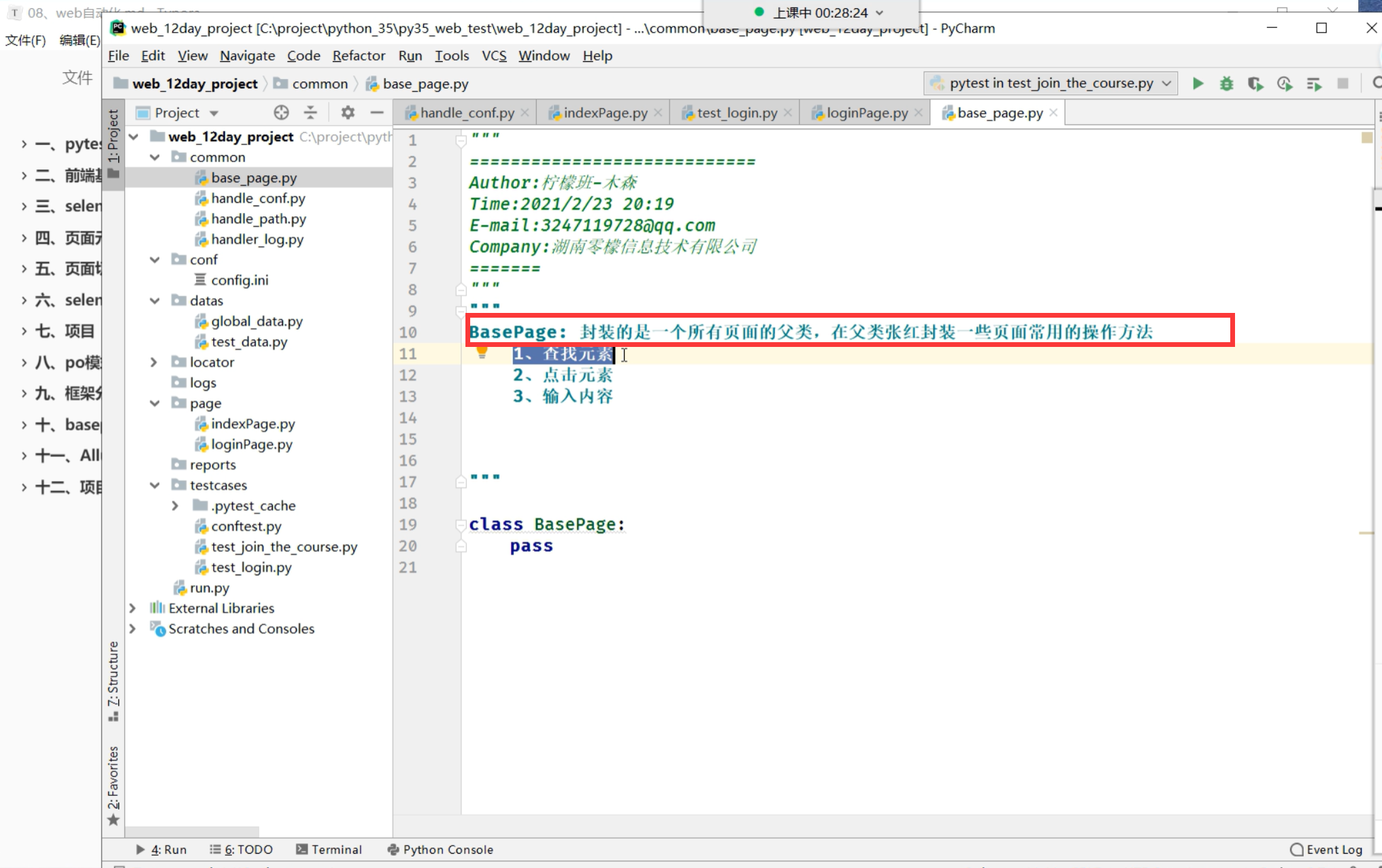Fold the BasePage class region
This screenshot has width=1382, height=868.
[x=461, y=524]
